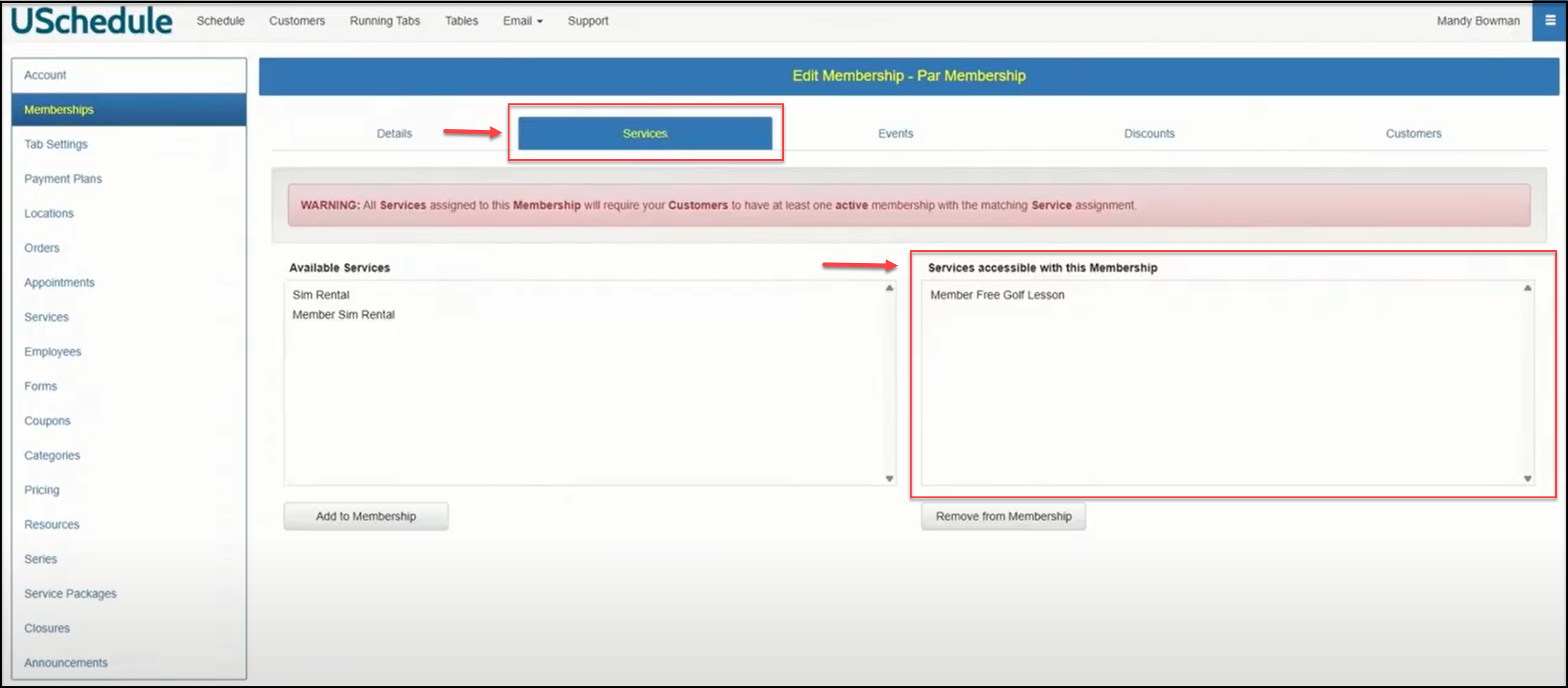Open the Mandy Bowman user menu
Image resolution: width=1568 pixels, height=688 pixels.
[x=1477, y=21]
